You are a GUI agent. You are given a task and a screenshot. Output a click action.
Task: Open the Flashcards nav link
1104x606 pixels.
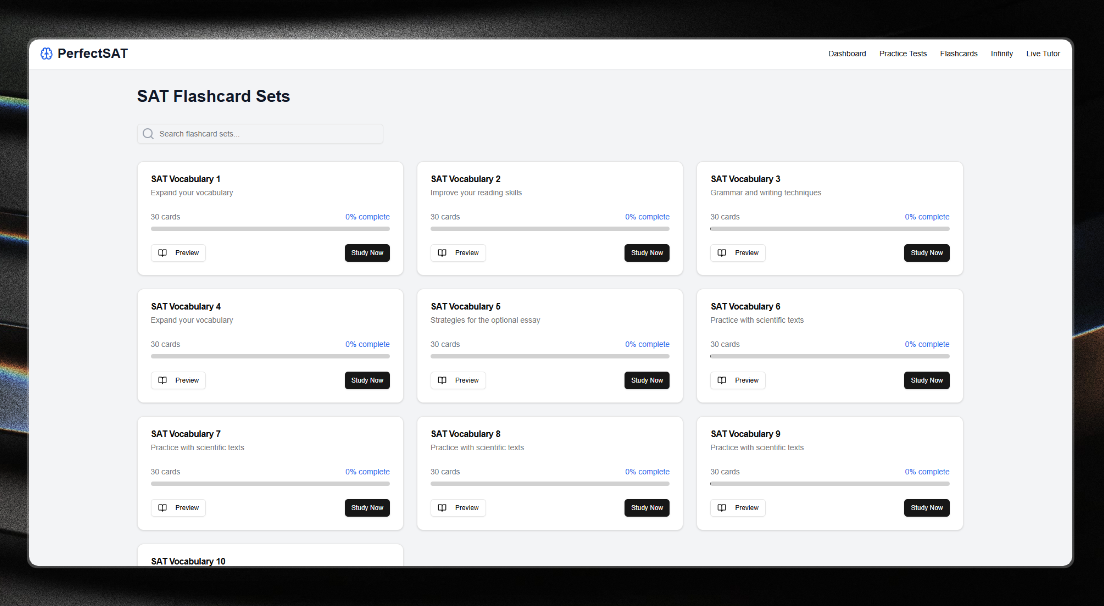click(x=959, y=54)
